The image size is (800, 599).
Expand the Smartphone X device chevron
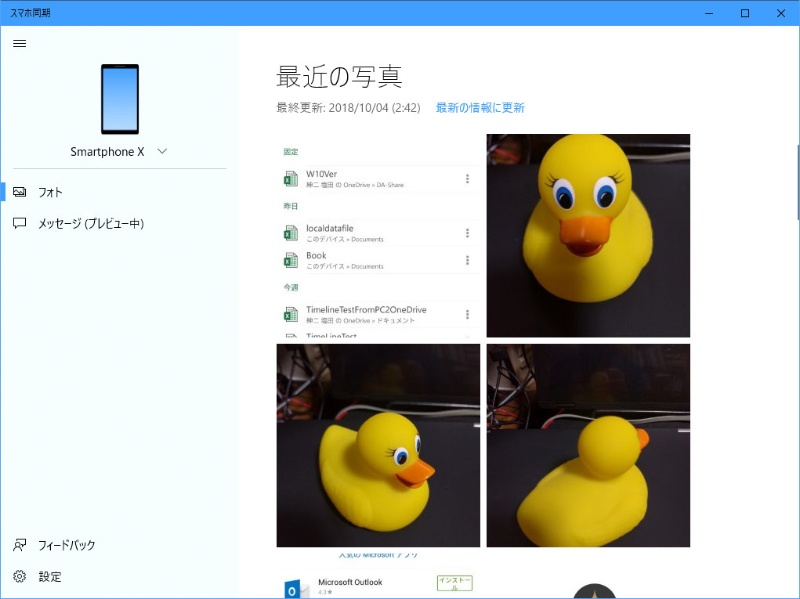click(162, 151)
